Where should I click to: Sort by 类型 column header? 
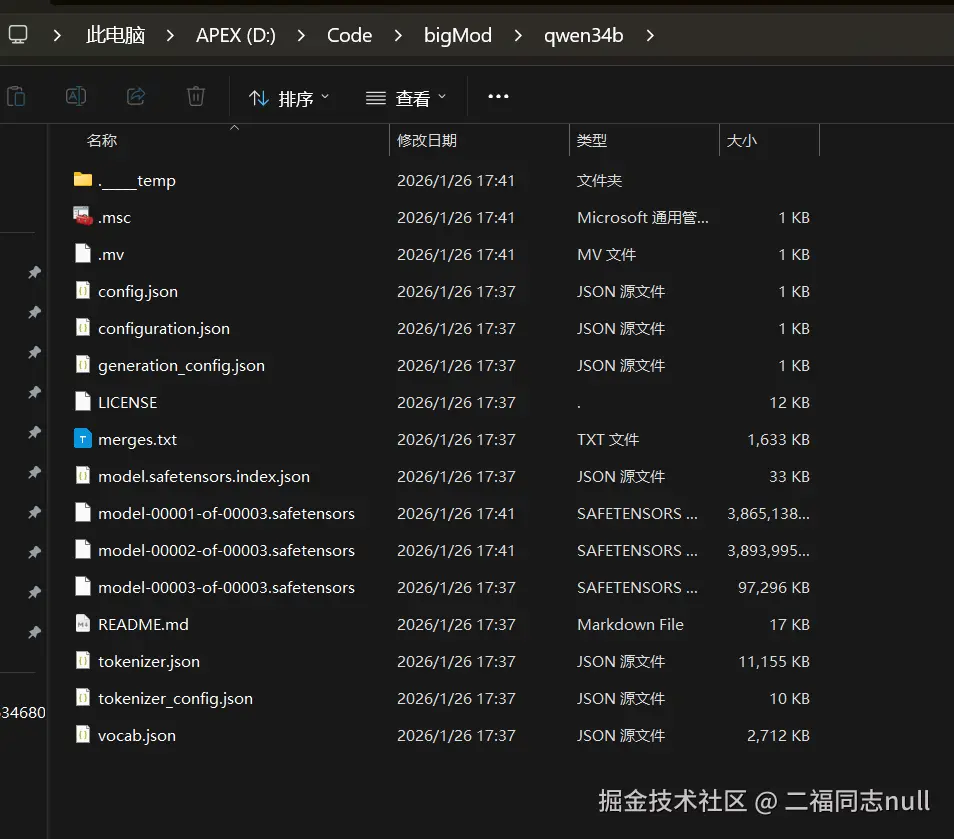coord(591,141)
